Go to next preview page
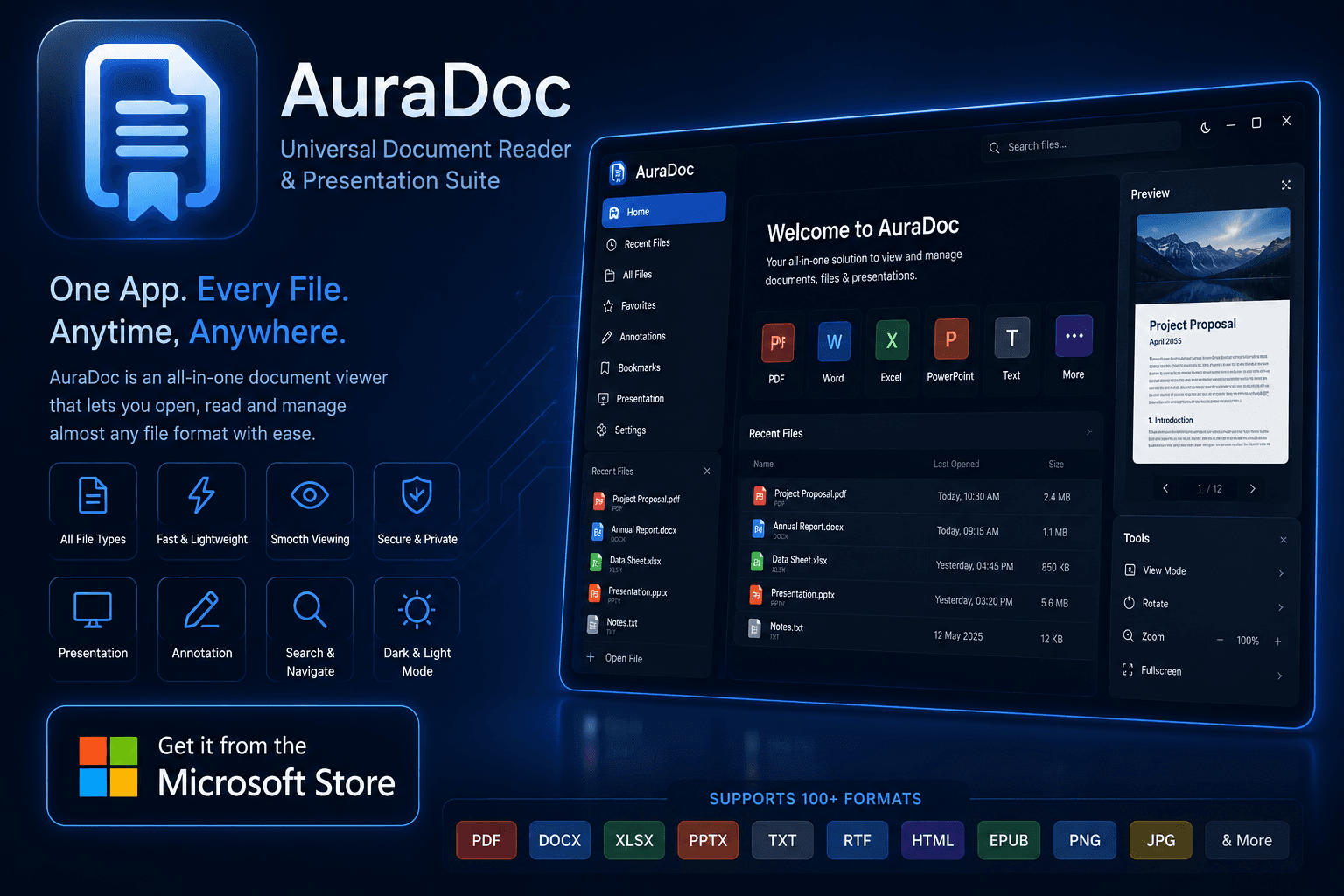 (x=1253, y=489)
